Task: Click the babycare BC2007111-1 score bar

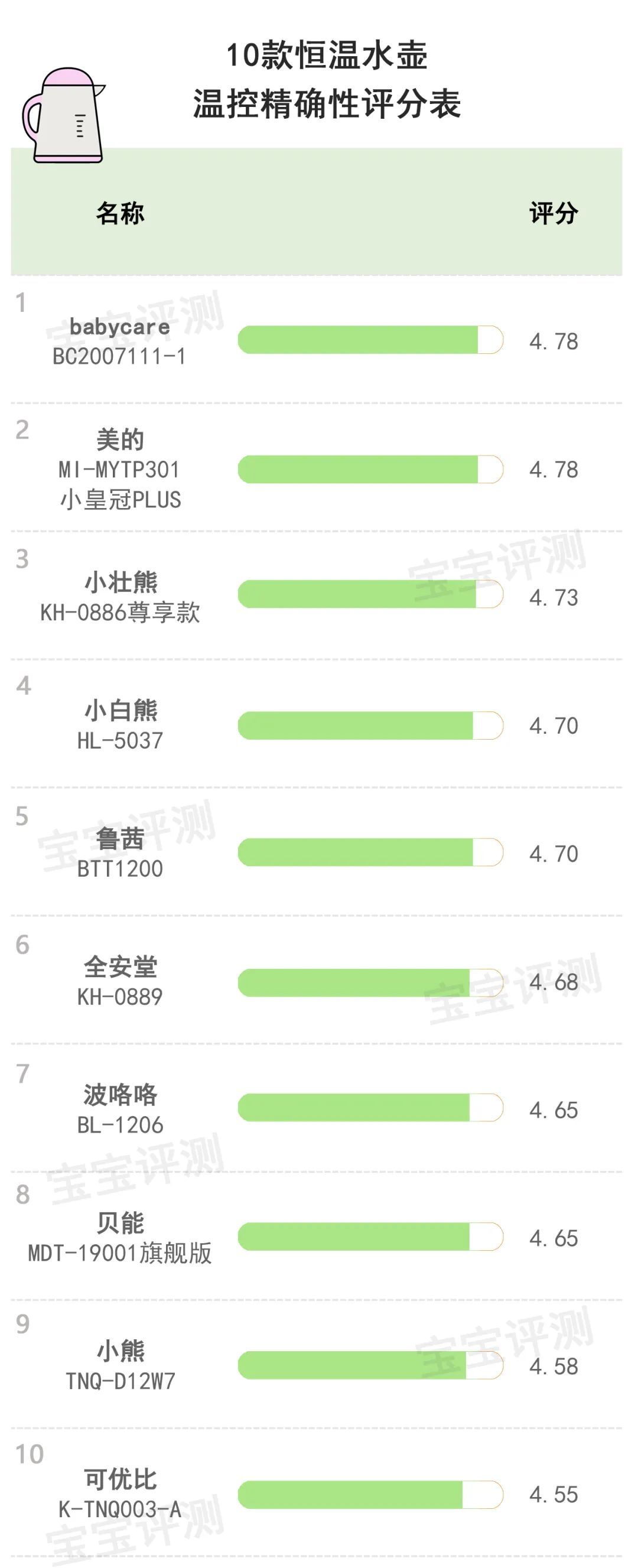Action: 370,340
